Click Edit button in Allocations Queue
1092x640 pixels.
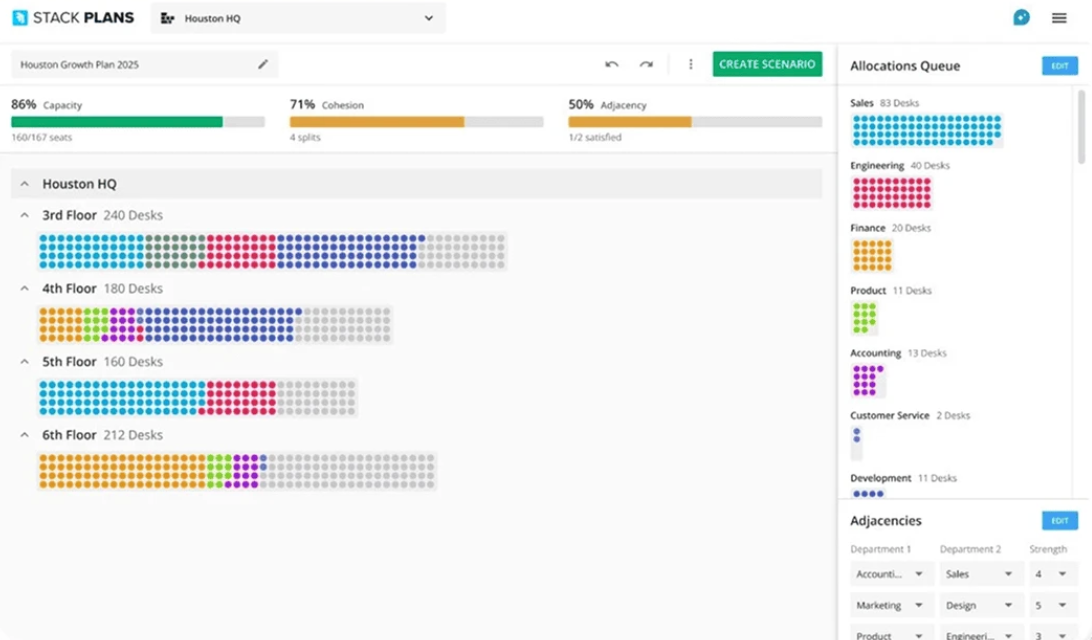coord(1059,65)
